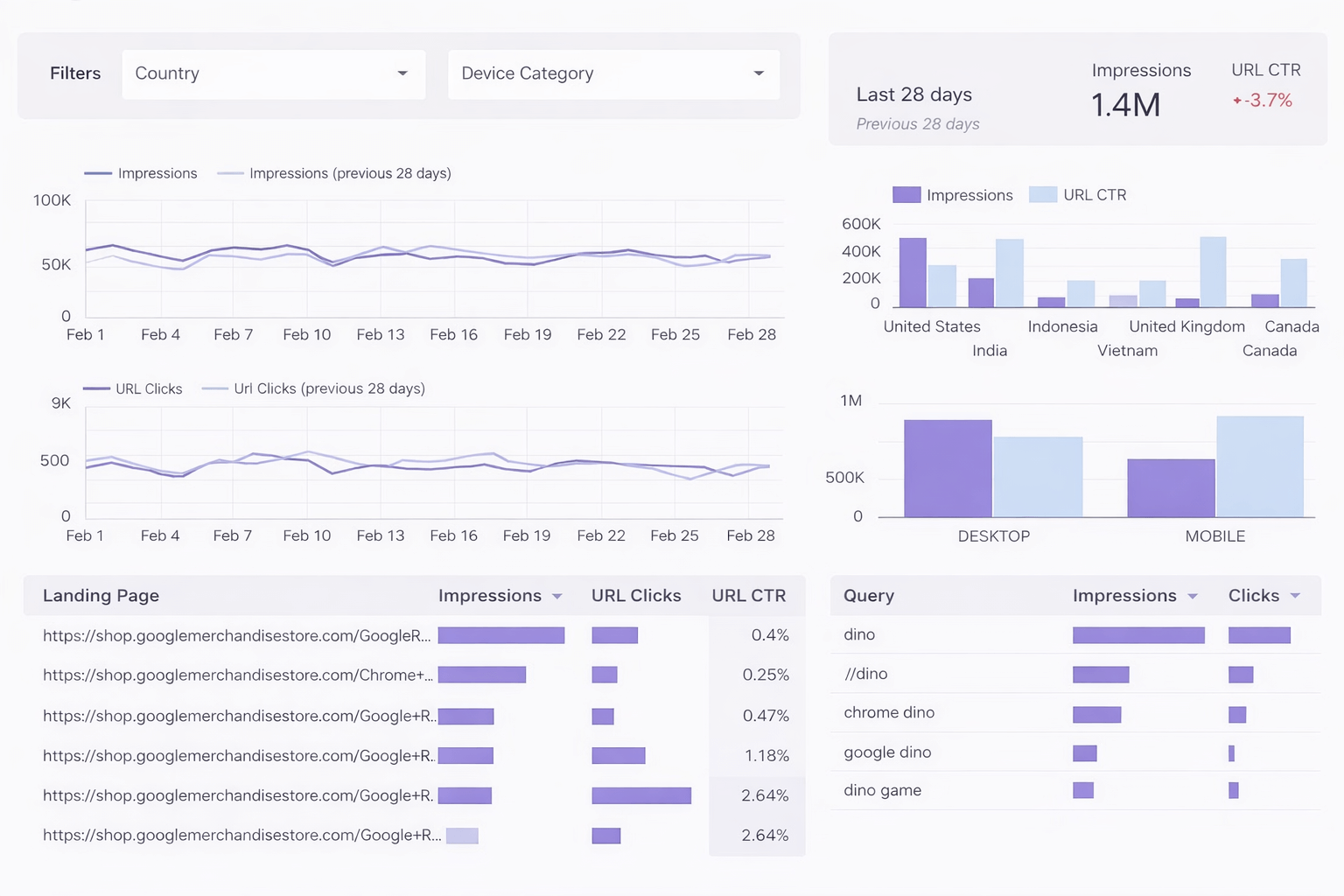Click the 1.4M Impressions scorecard value
Image resolution: width=1344 pixels, height=896 pixels.
(1125, 106)
